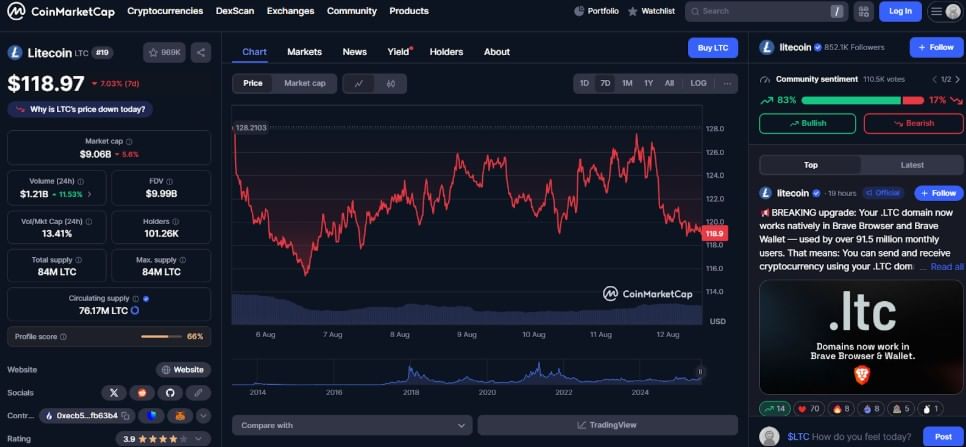Switch to the About tab
This screenshot has width=966, height=447.
[497, 52]
